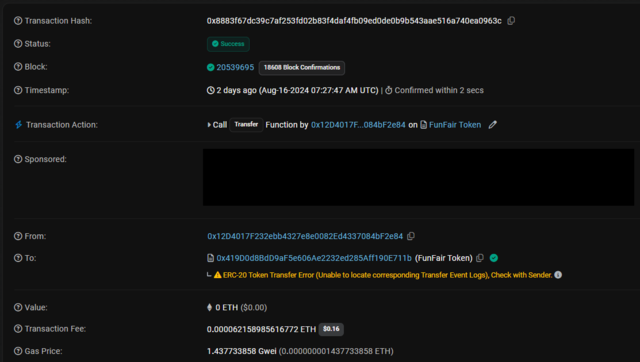Click the $0.16 fee badge
The width and height of the screenshot is (640, 362).
click(x=331, y=329)
